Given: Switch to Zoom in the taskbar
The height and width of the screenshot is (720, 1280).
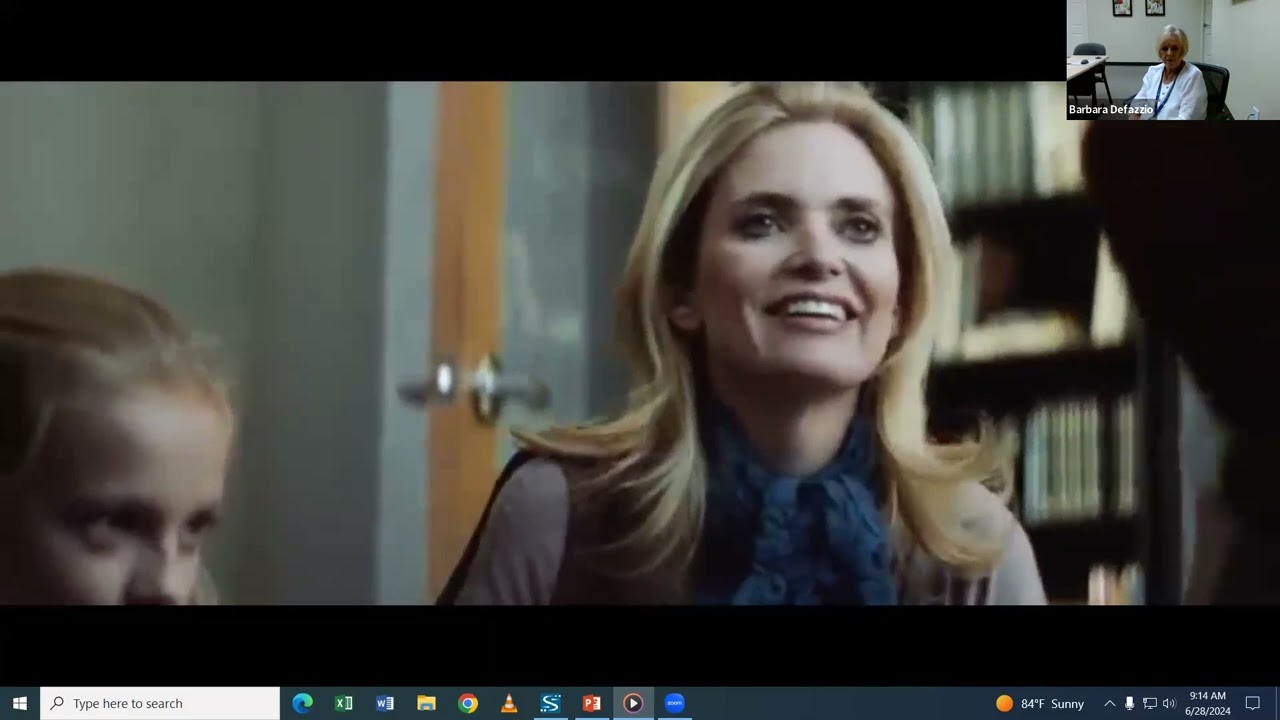Looking at the screenshot, I should (674, 703).
